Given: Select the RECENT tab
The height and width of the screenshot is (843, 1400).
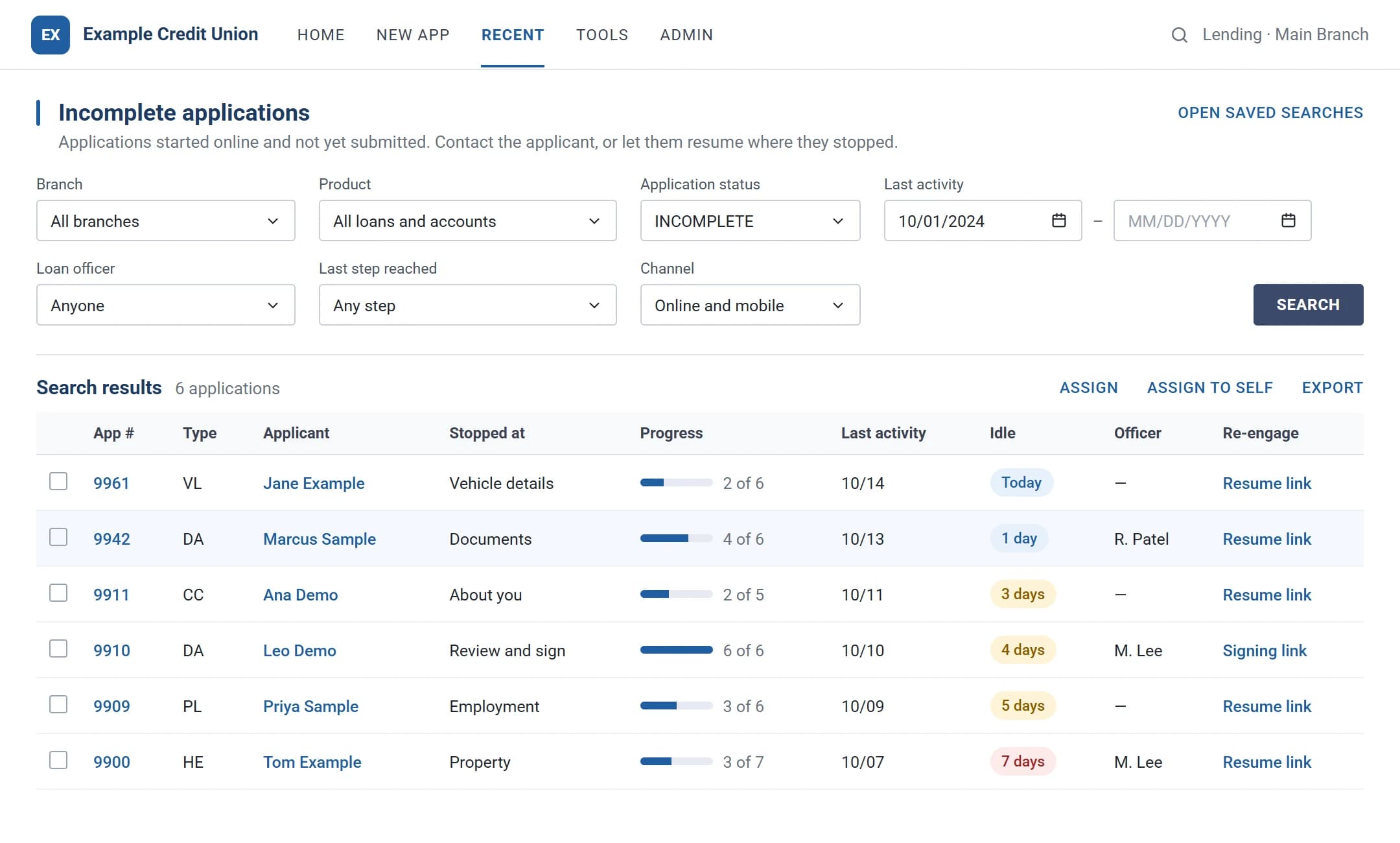Looking at the screenshot, I should coord(513,35).
